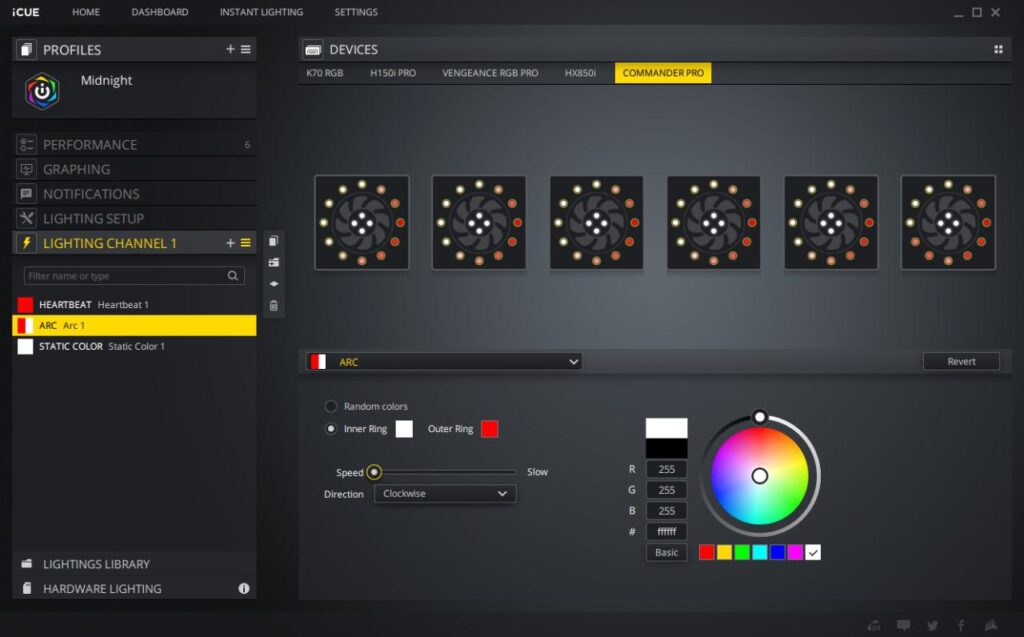This screenshot has height=637, width=1024.
Task: Click the Inner Ring white color swatch
Action: pos(404,429)
